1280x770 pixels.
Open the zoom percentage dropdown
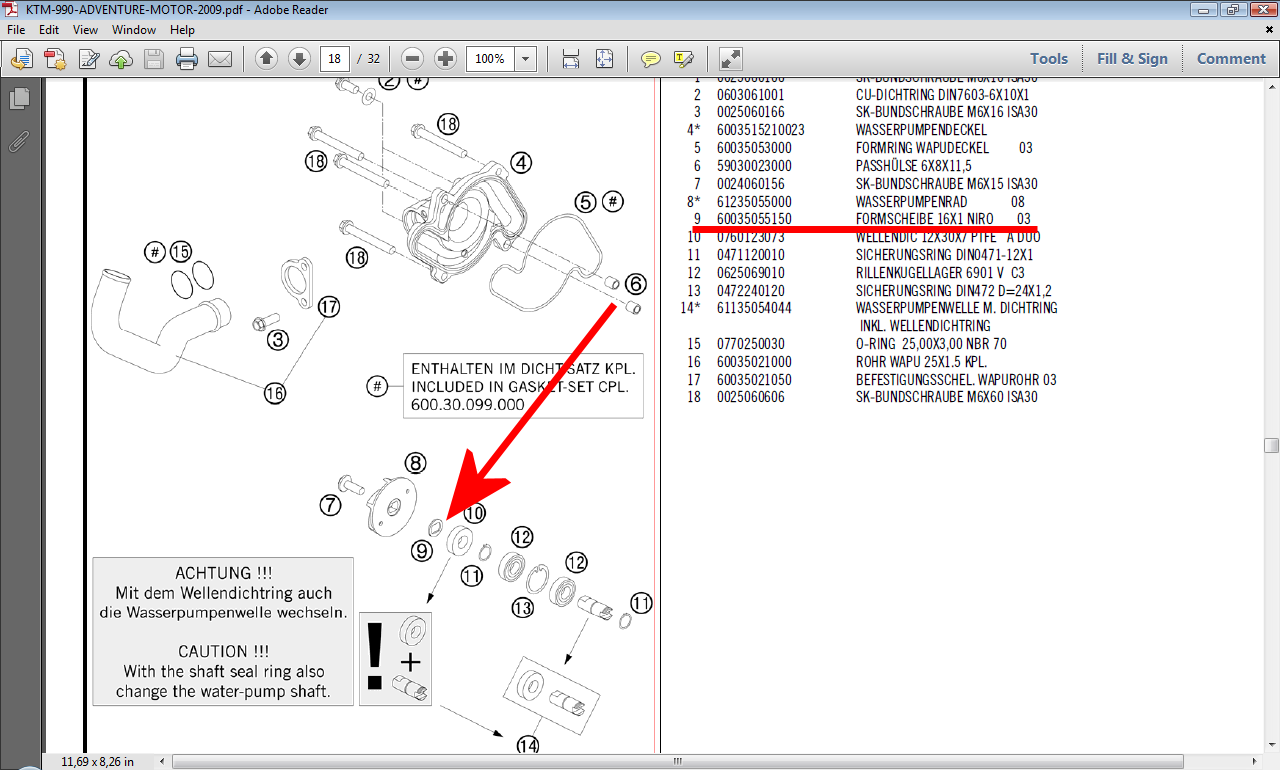tap(526, 59)
